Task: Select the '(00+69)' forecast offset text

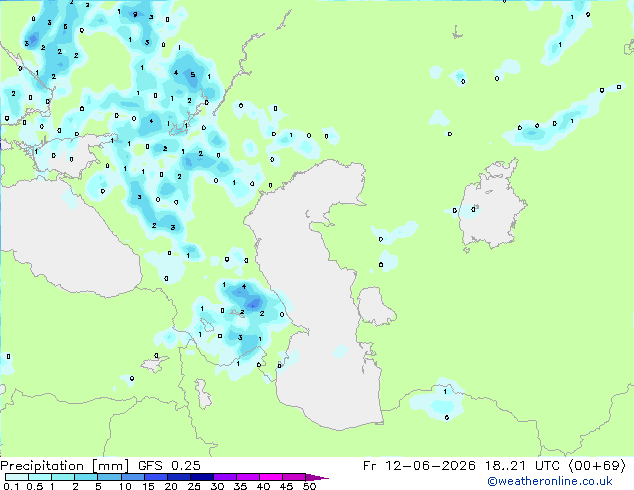Action: [x=597, y=466]
